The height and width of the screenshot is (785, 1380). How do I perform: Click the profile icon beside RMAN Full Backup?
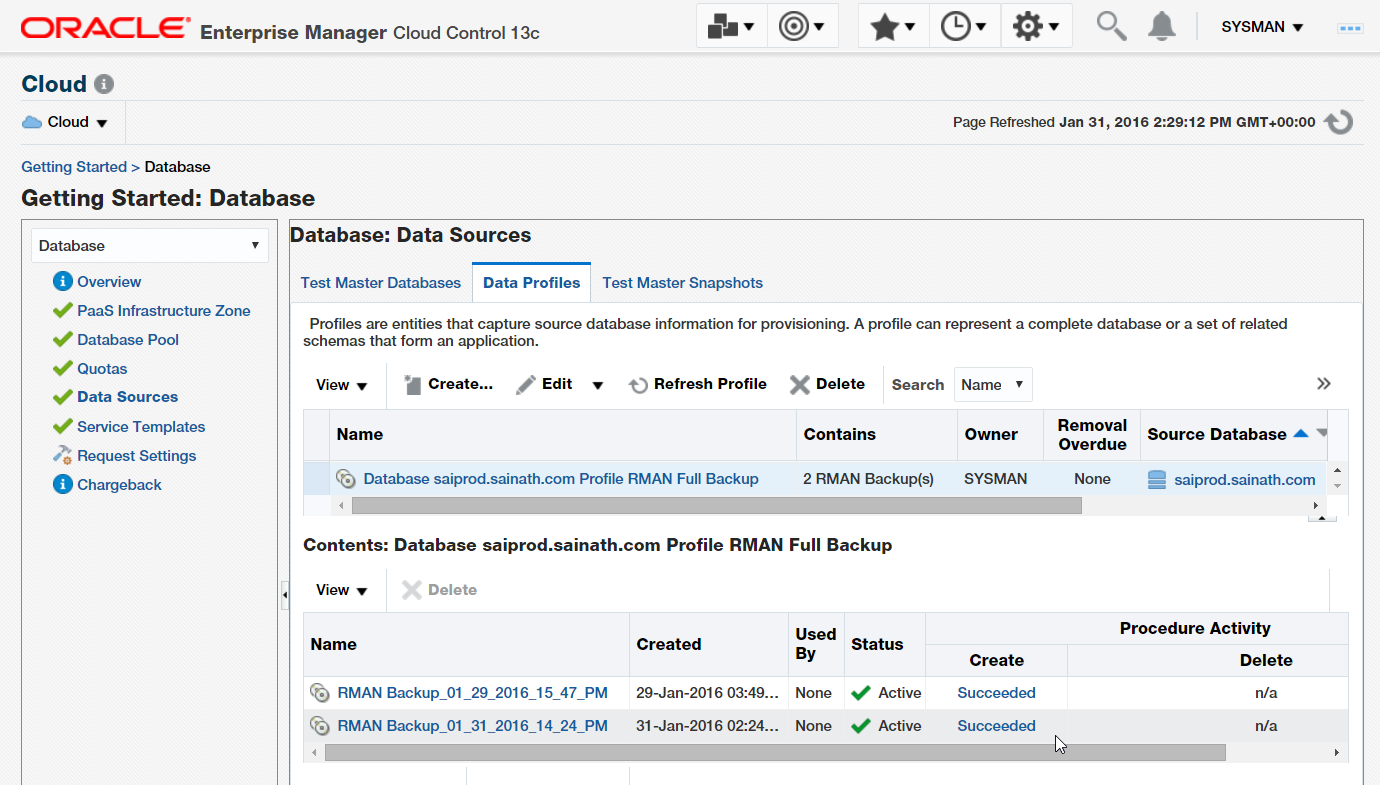tap(346, 479)
